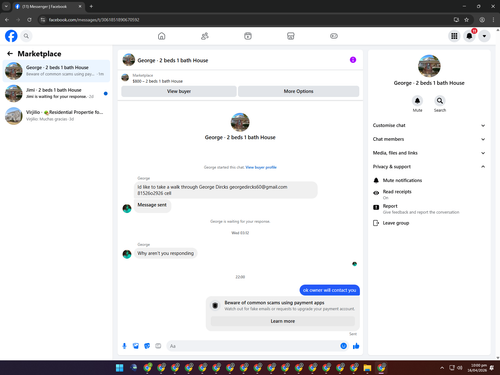Viewport: 500px width, 375px height.
Task: Click 'Message sent' bubble
Action: click(x=152, y=205)
